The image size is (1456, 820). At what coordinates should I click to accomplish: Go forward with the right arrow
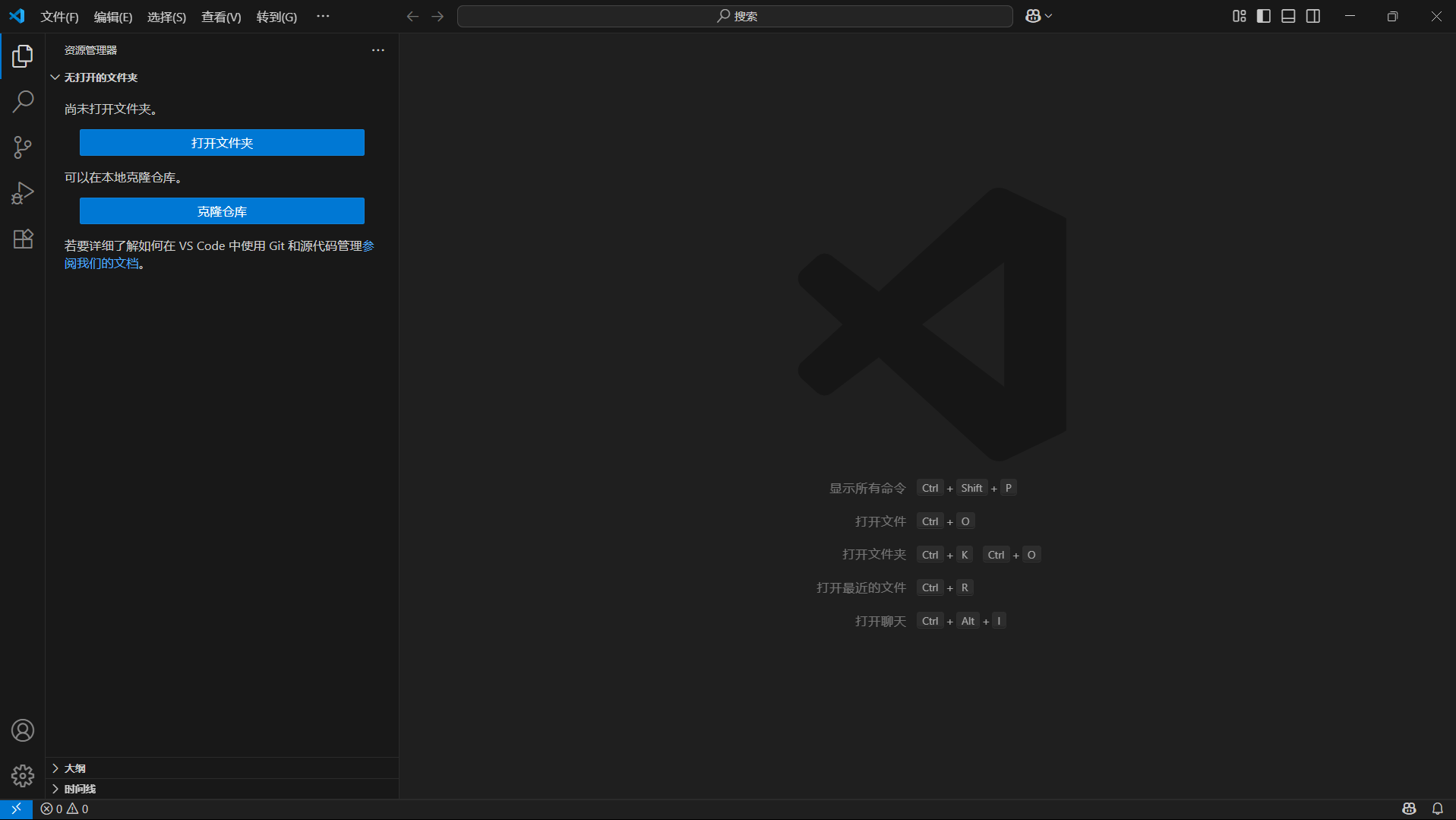coord(437,16)
